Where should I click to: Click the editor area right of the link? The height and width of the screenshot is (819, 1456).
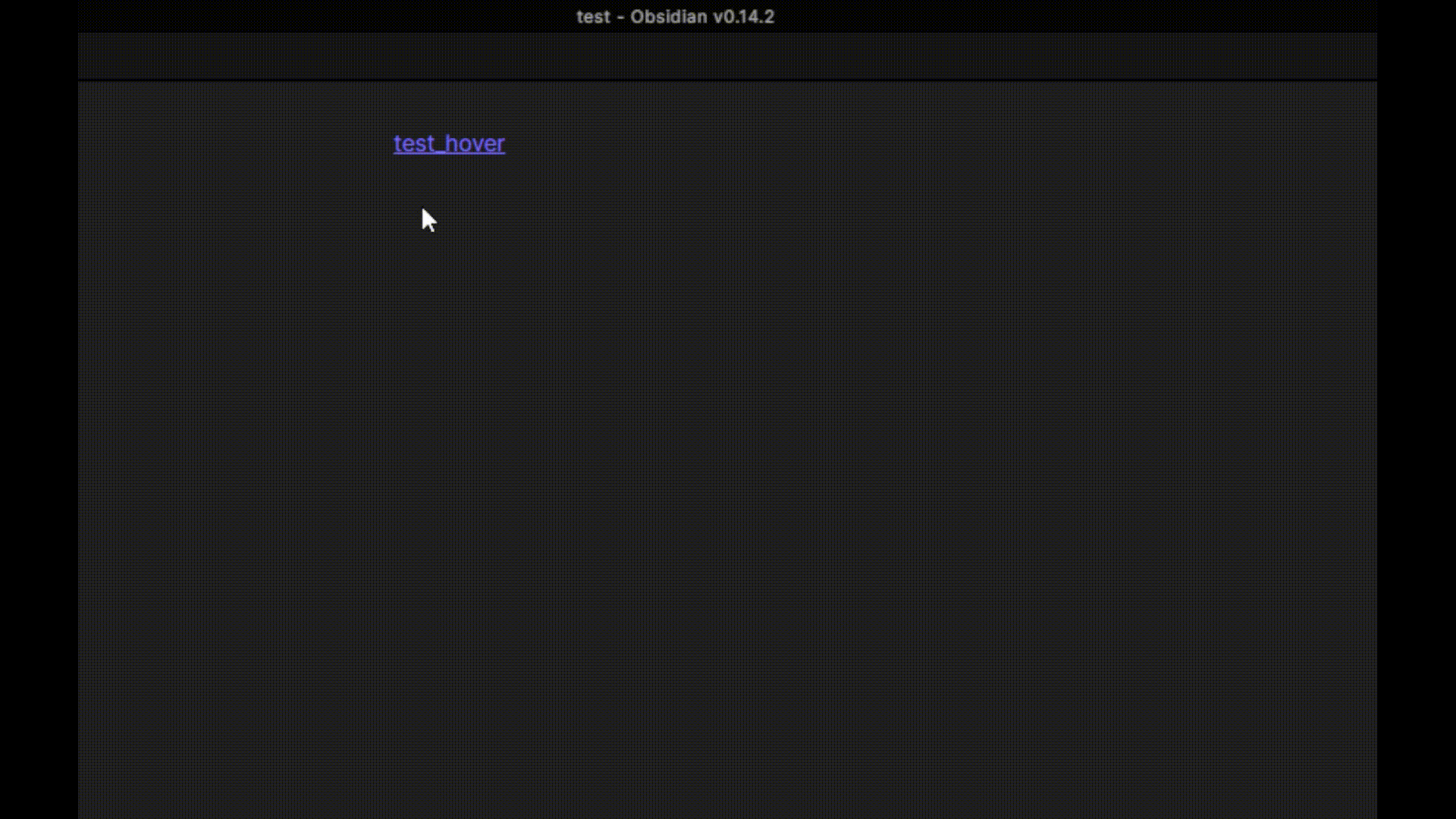[x=682, y=143]
